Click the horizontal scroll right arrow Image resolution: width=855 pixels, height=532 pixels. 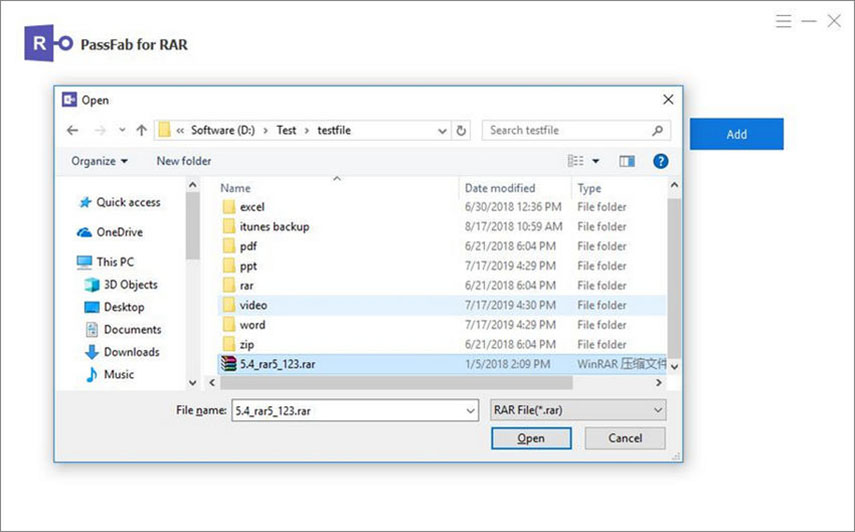[659, 383]
